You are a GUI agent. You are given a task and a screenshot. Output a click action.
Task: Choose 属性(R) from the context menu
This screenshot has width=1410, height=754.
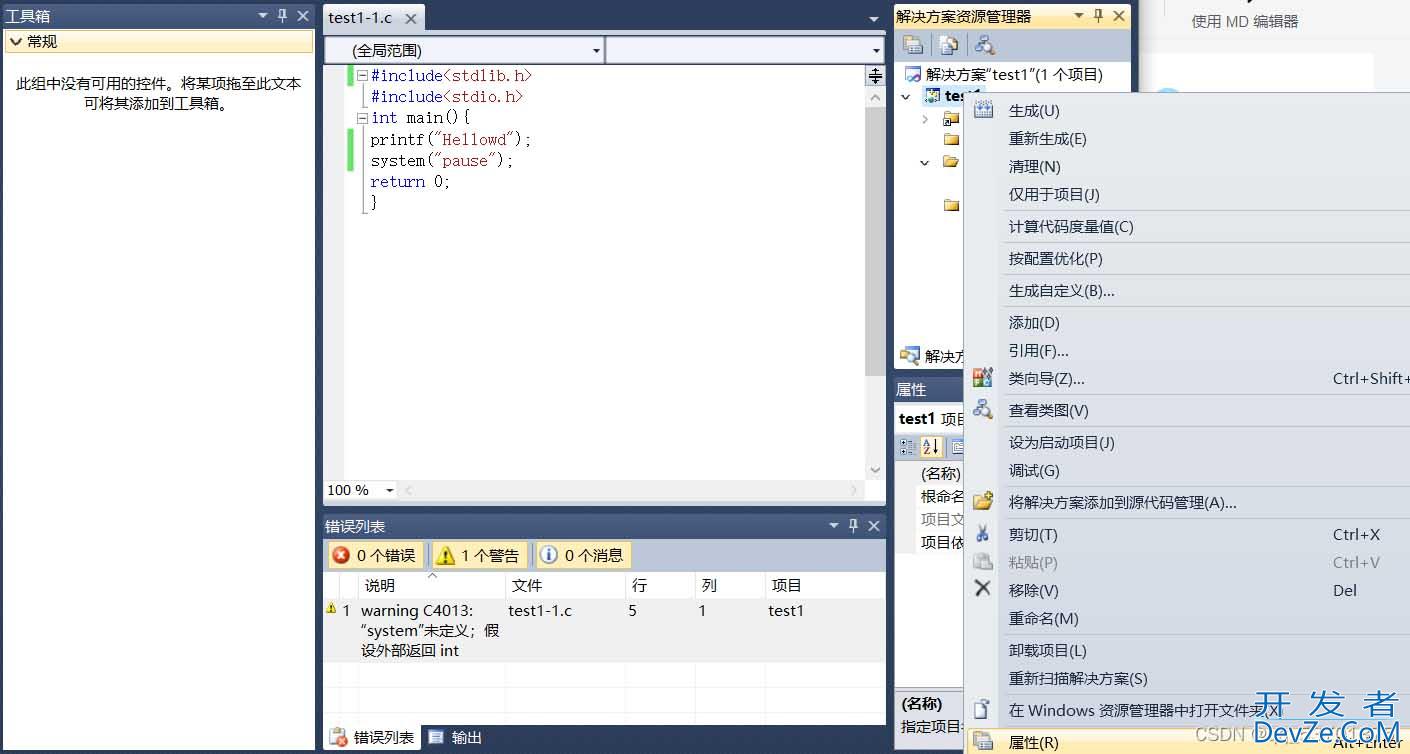tap(1033, 742)
